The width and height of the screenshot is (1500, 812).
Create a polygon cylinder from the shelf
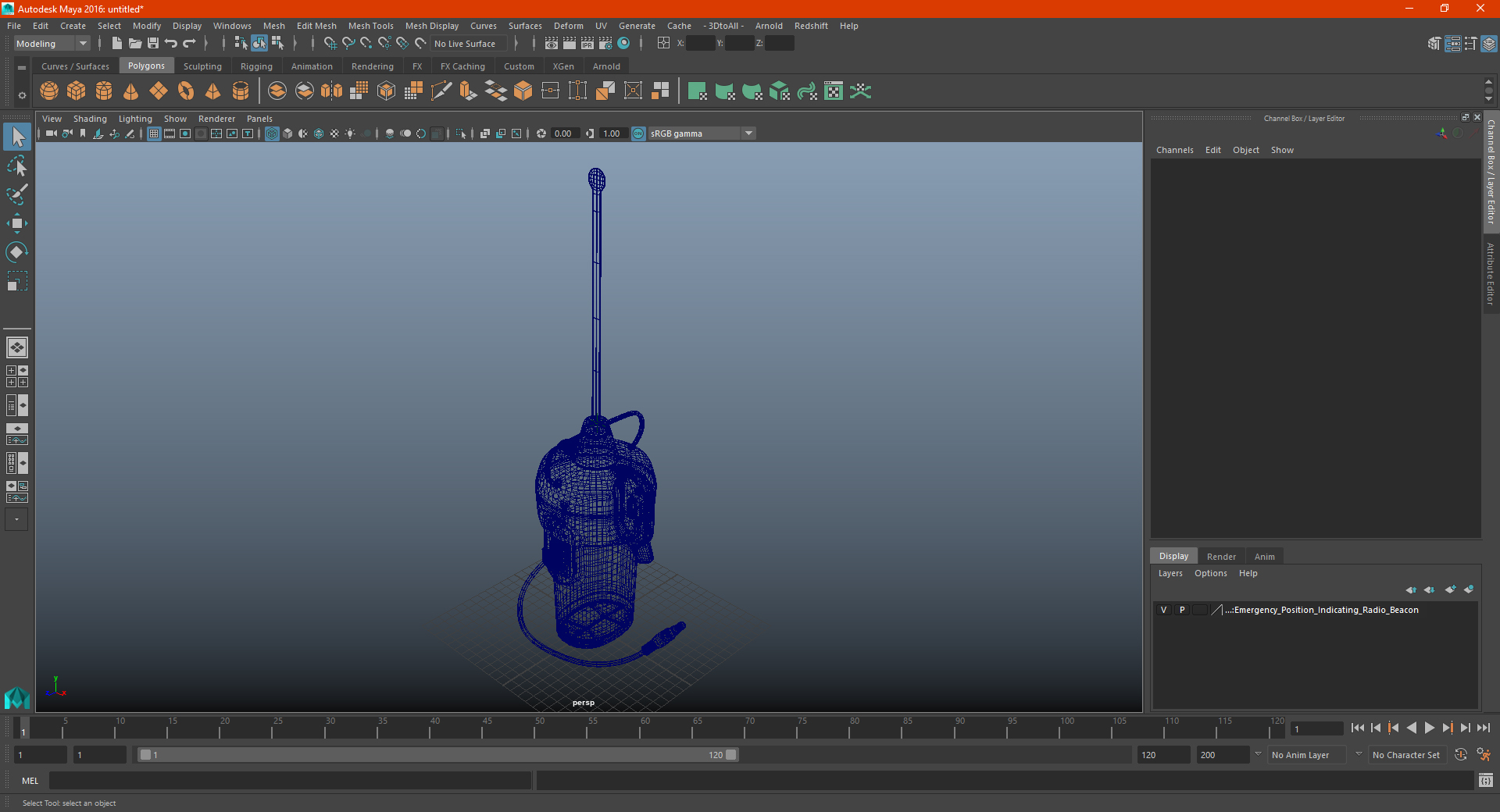[x=104, y=91]
